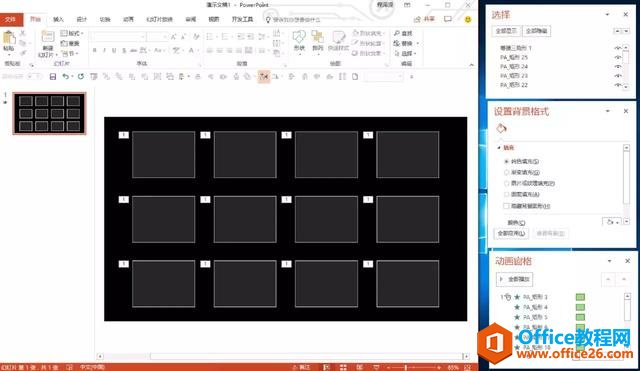Click the Cut scissors icon

click(x=23, y=33)
